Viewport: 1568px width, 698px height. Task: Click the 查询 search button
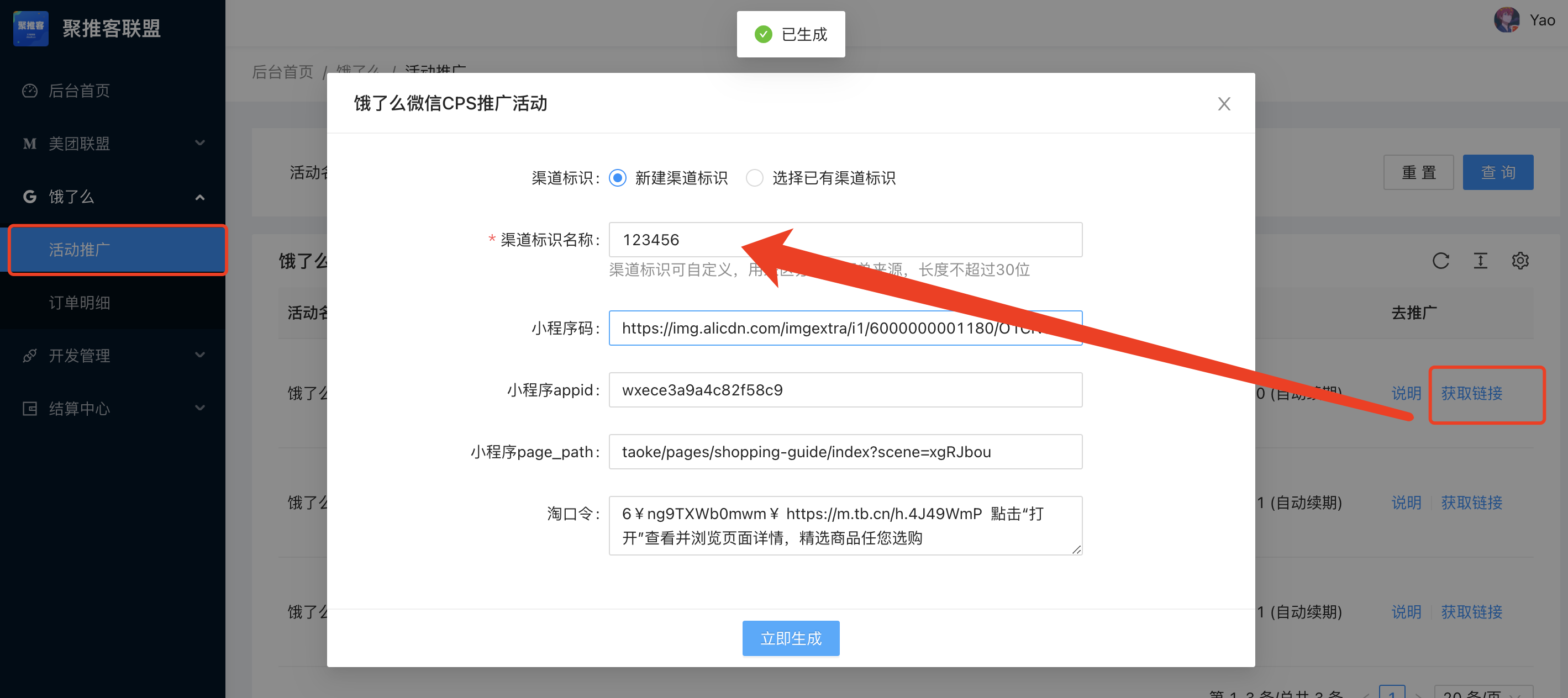point(1497,172)
